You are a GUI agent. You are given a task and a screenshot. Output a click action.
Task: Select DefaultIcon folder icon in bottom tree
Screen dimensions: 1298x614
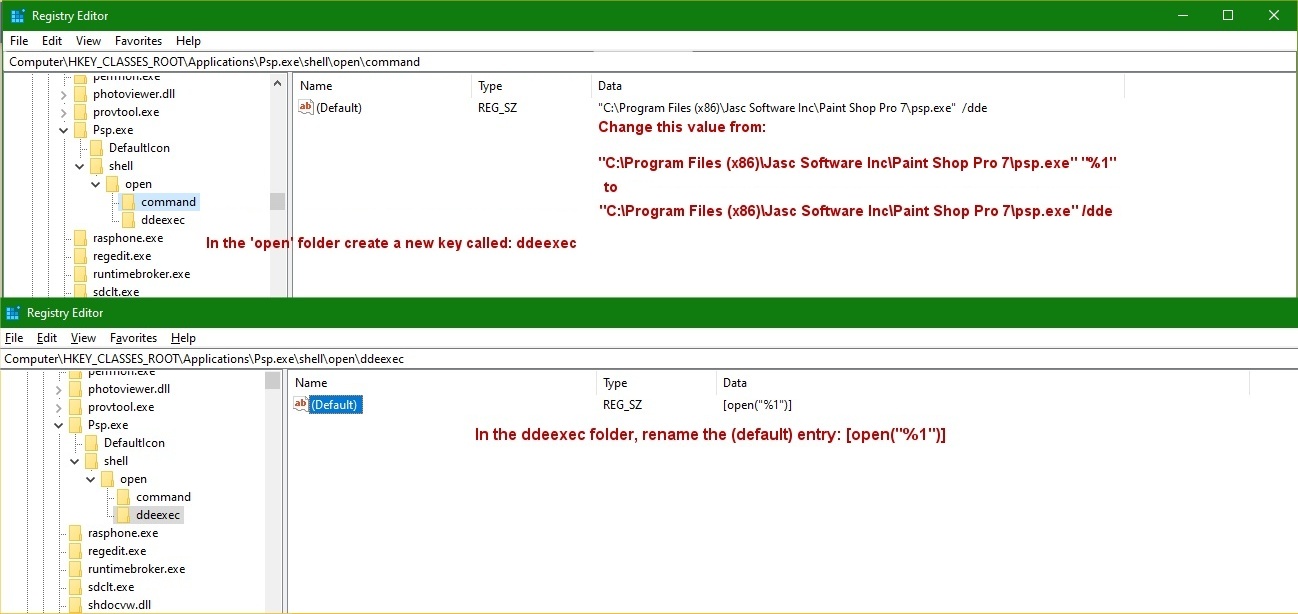pos(91,443)
